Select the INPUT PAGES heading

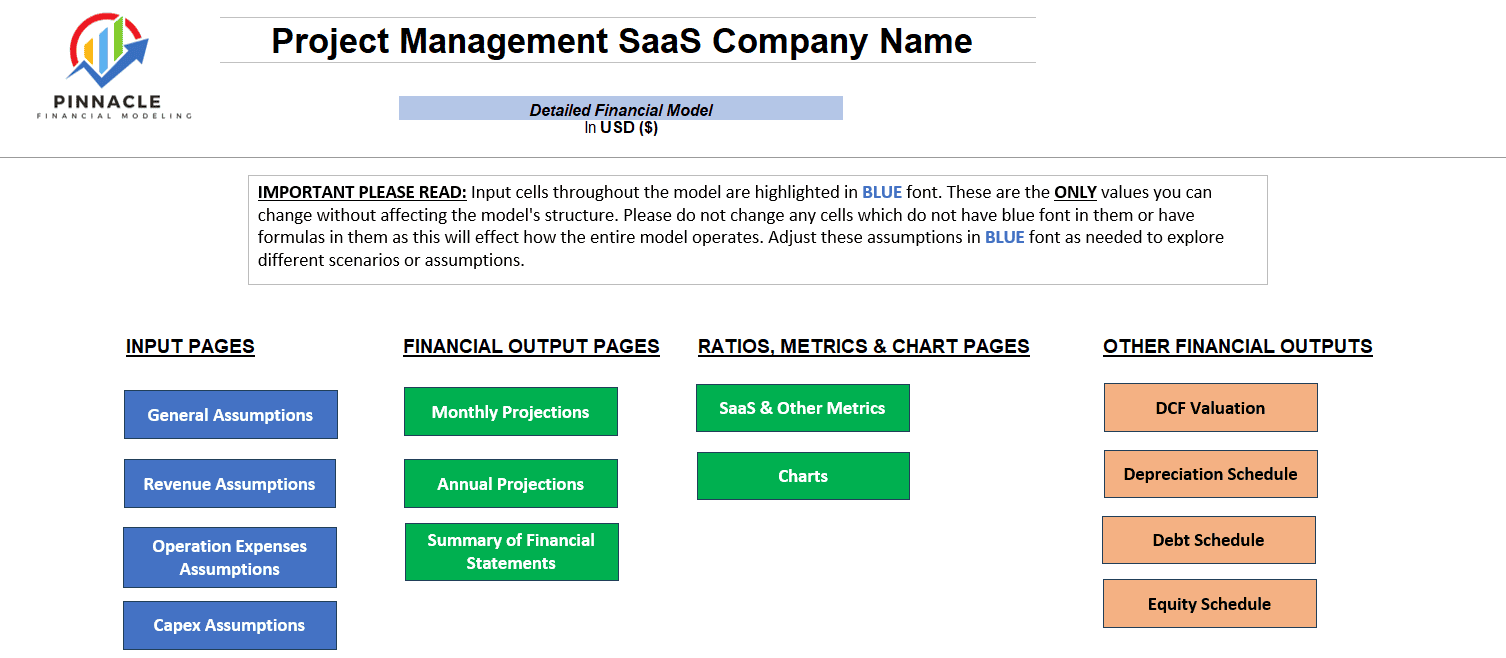(190, 347)
